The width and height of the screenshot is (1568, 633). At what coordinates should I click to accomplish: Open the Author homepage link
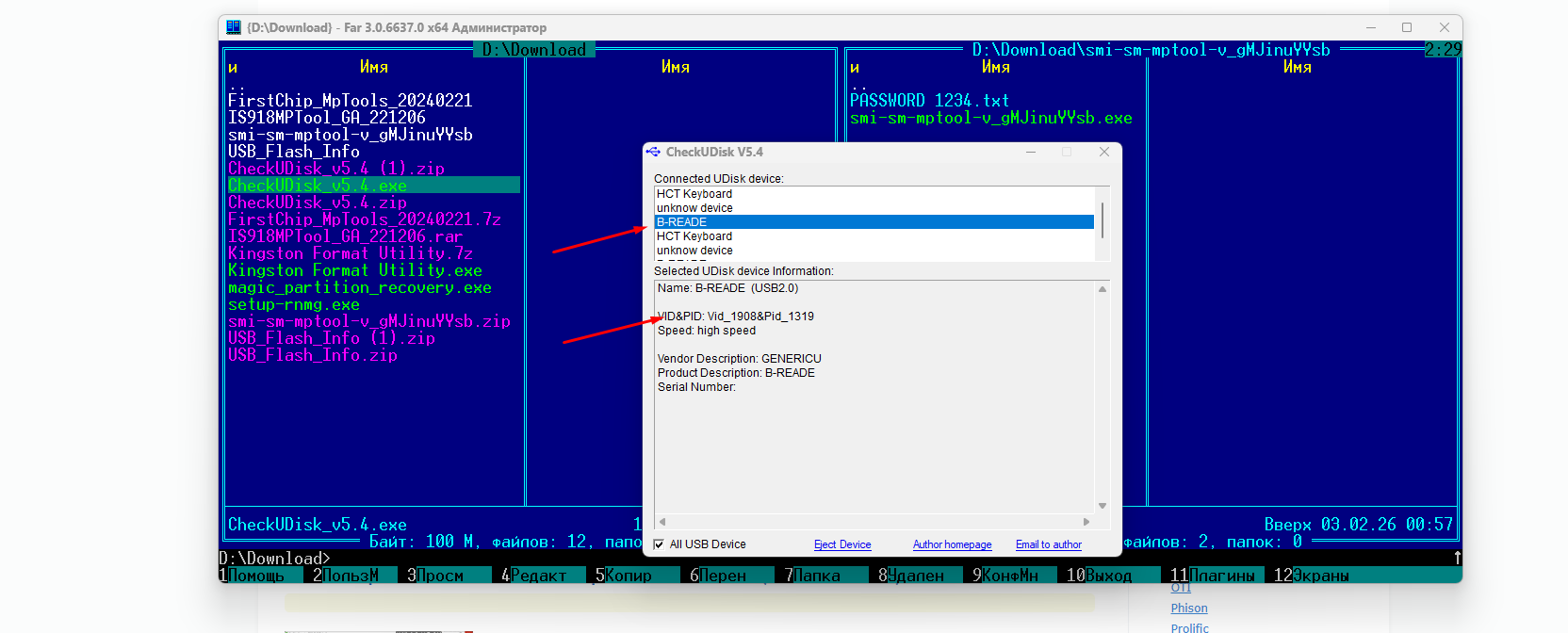[952, 544]
